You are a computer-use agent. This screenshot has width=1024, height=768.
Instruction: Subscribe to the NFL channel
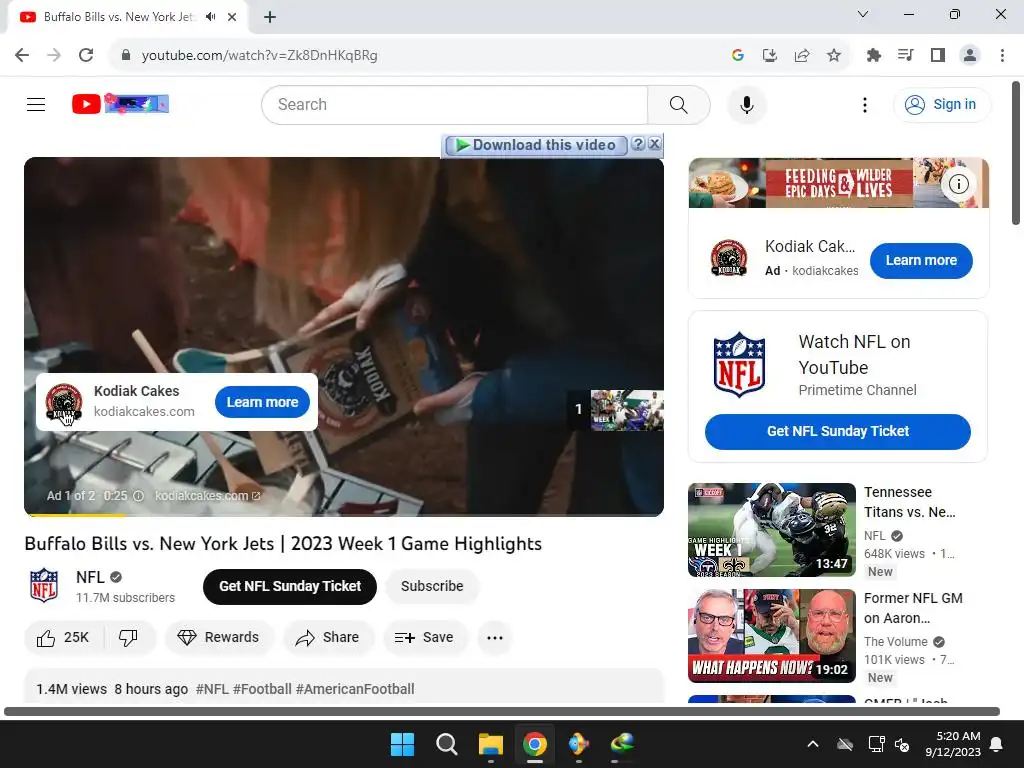tap(432, 586)
